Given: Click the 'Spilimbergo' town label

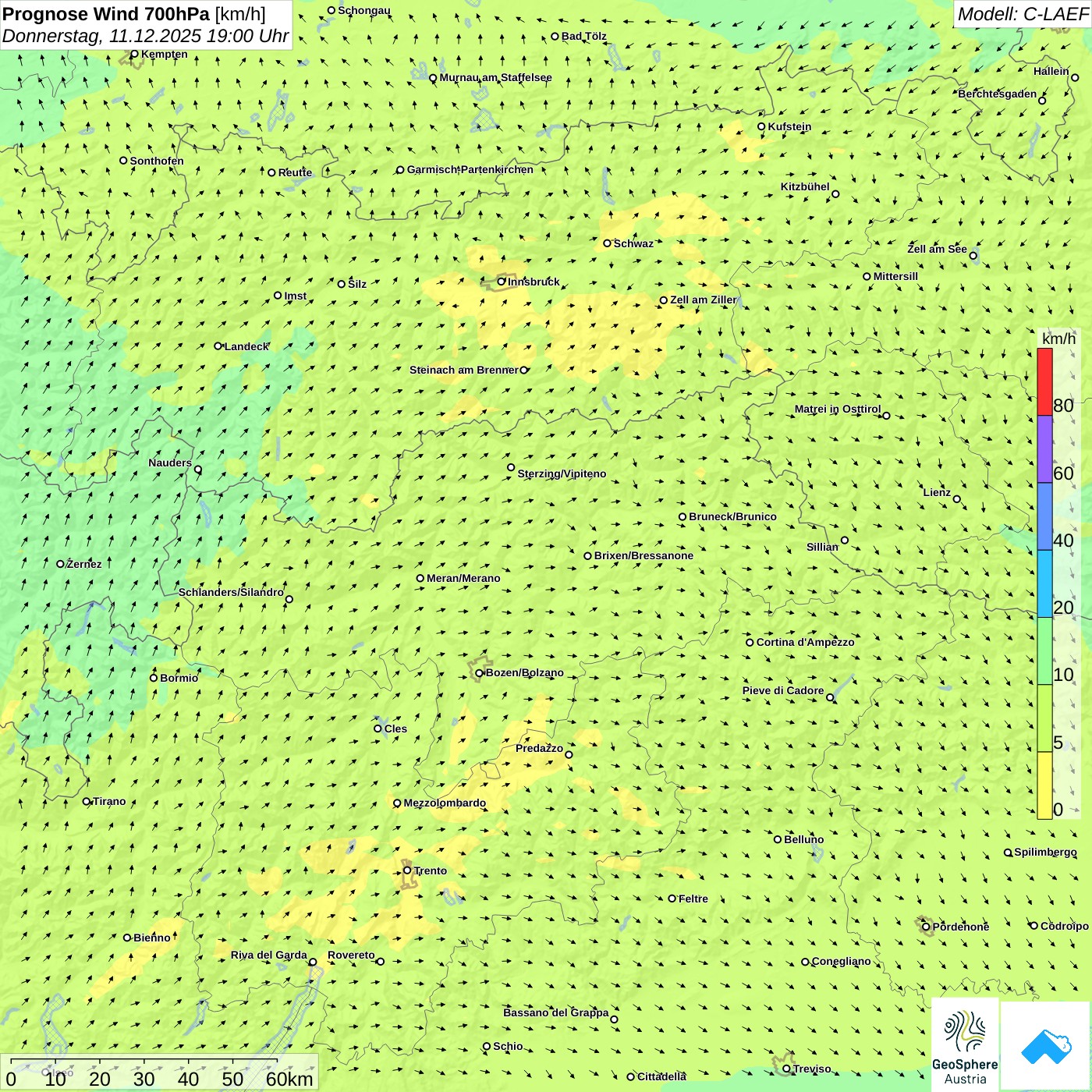Looking at the screenshot, I should coord(1045,852).
